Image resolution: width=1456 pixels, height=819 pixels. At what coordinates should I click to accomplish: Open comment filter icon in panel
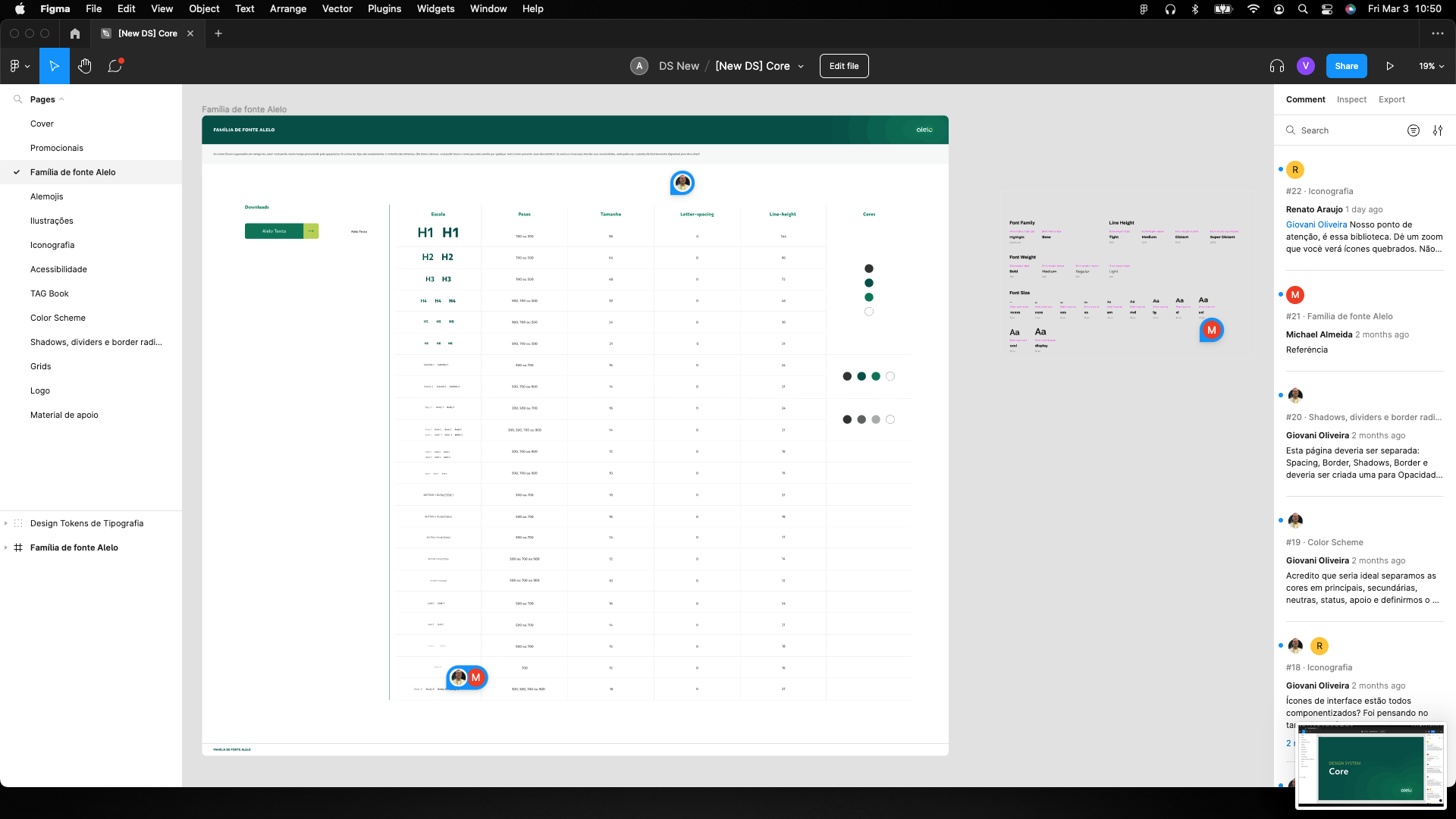(x=1414, y=130)
